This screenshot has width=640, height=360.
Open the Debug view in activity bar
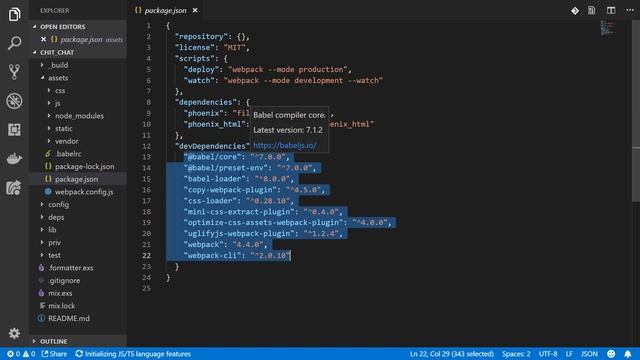pos(14,101)
